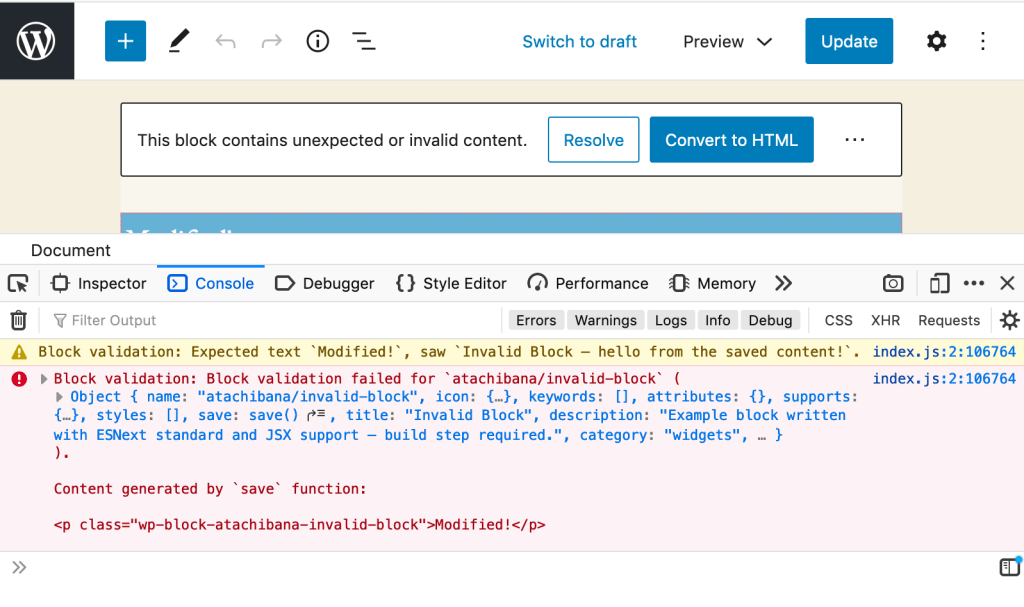Take a screenshot with the DevTools camera icon
The width and height of the screenshot is (1024, 607).
pos(893,283)
